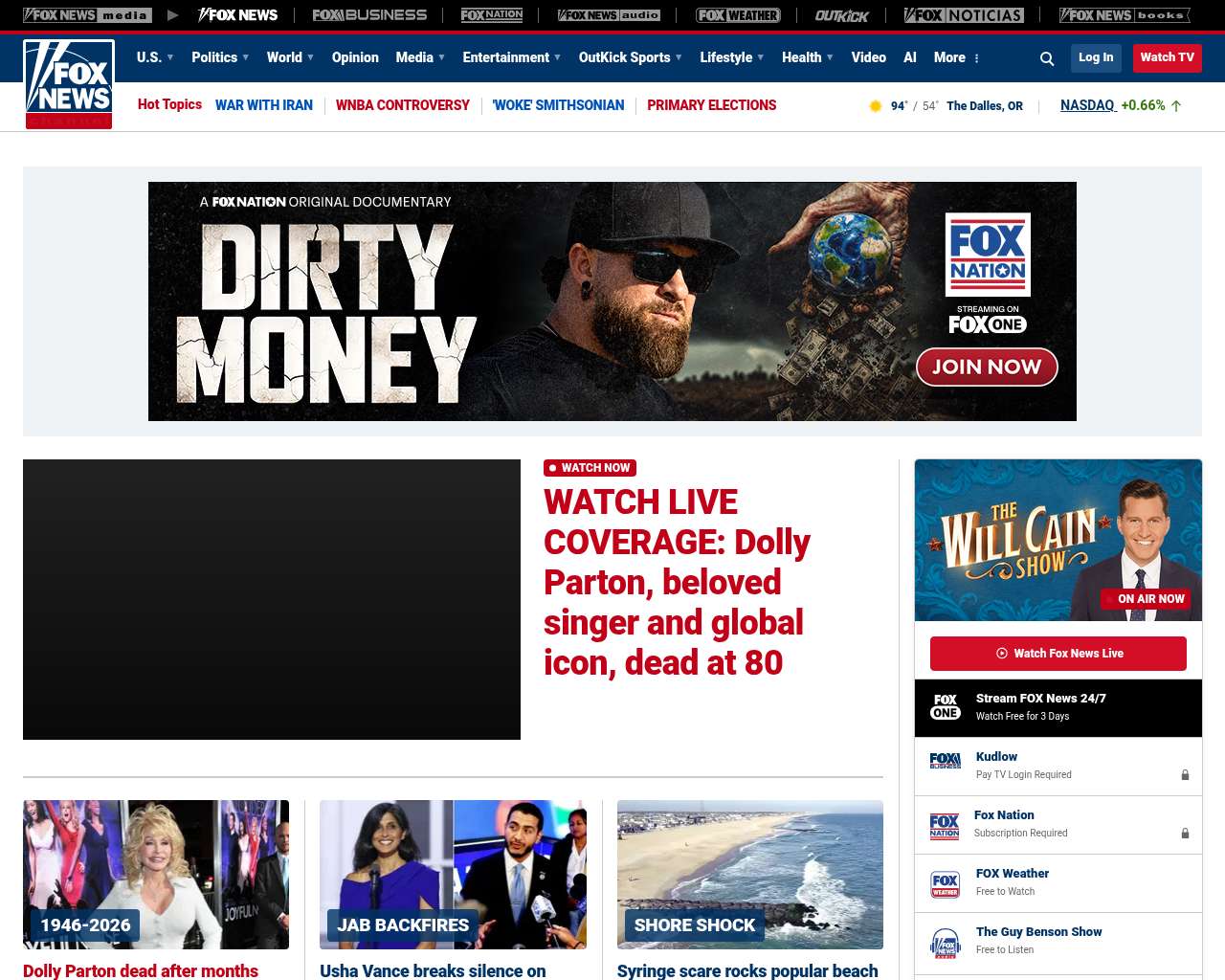Click The Guy Benson Show radio icon
1225x980 pixels.
945,943
